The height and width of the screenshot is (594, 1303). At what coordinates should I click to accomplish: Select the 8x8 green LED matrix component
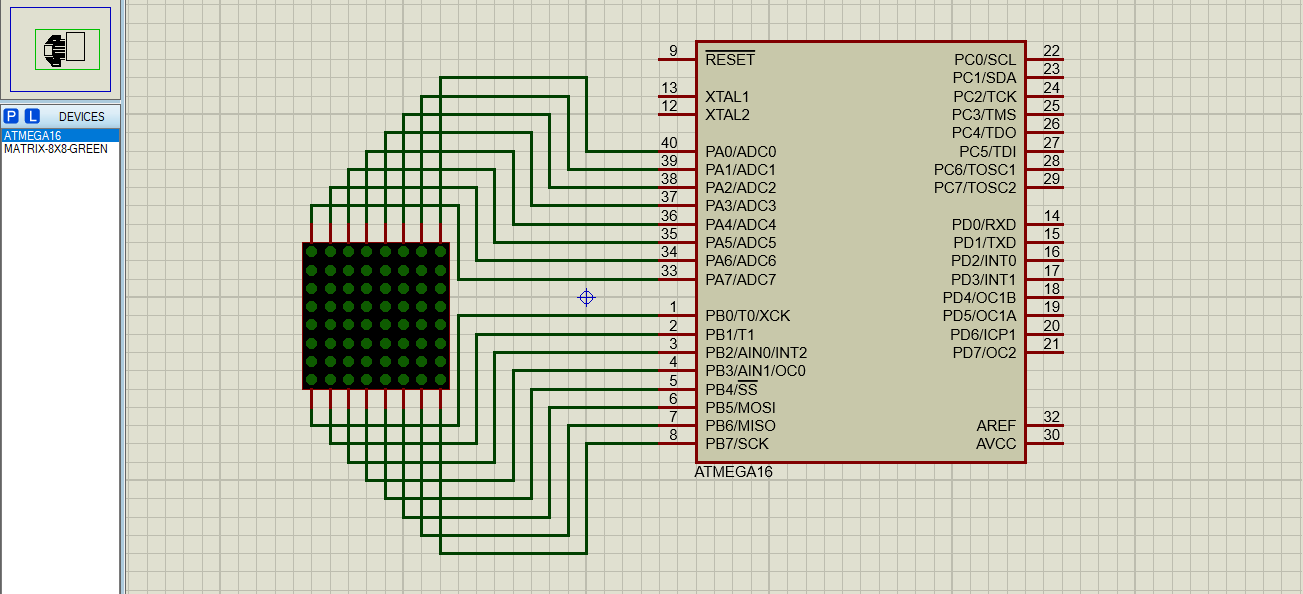point(375,315)
